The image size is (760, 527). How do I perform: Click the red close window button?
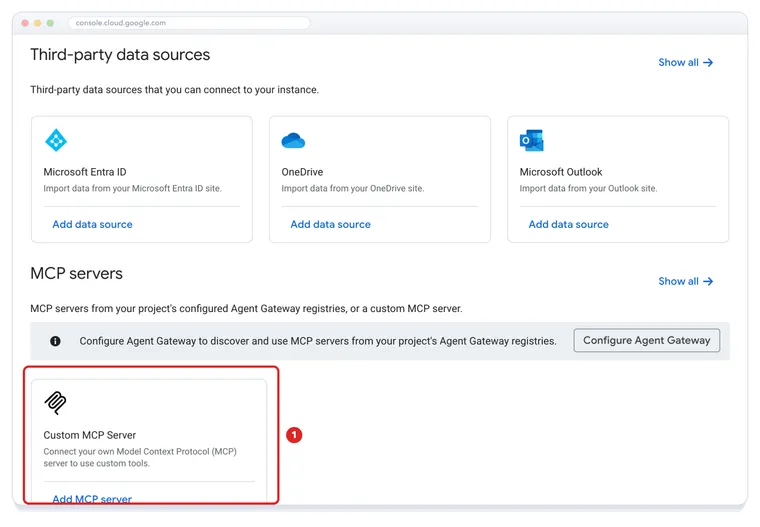[x=25, y=23]
